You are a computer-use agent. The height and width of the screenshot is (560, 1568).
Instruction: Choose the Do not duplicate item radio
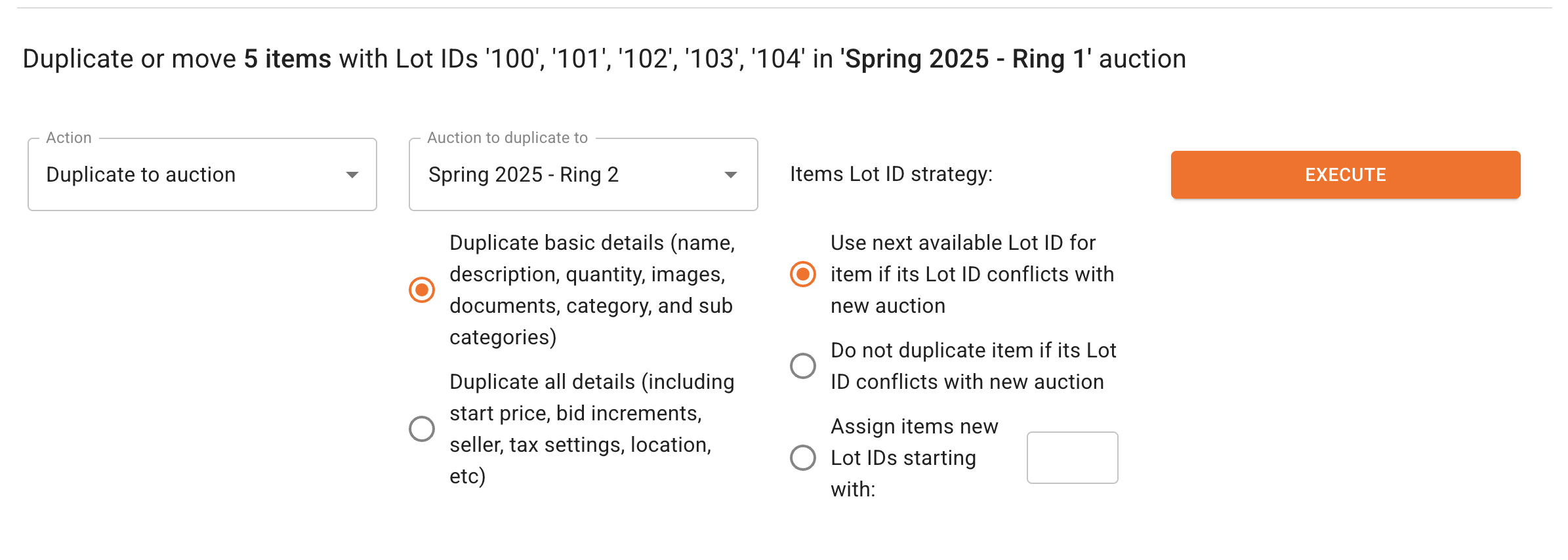(803, 366)
